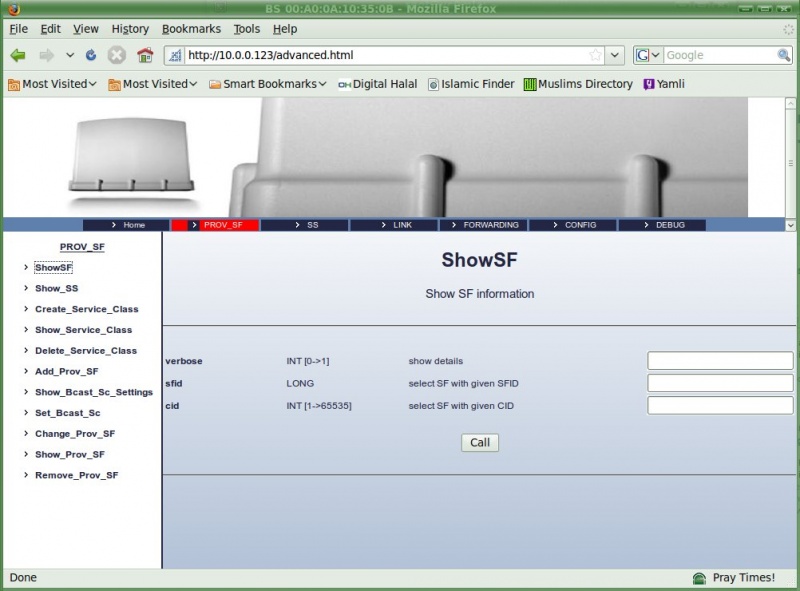The image size is (800, 591).
Task: Click the frame scrollbar down arrow
Action: point(791,225)
